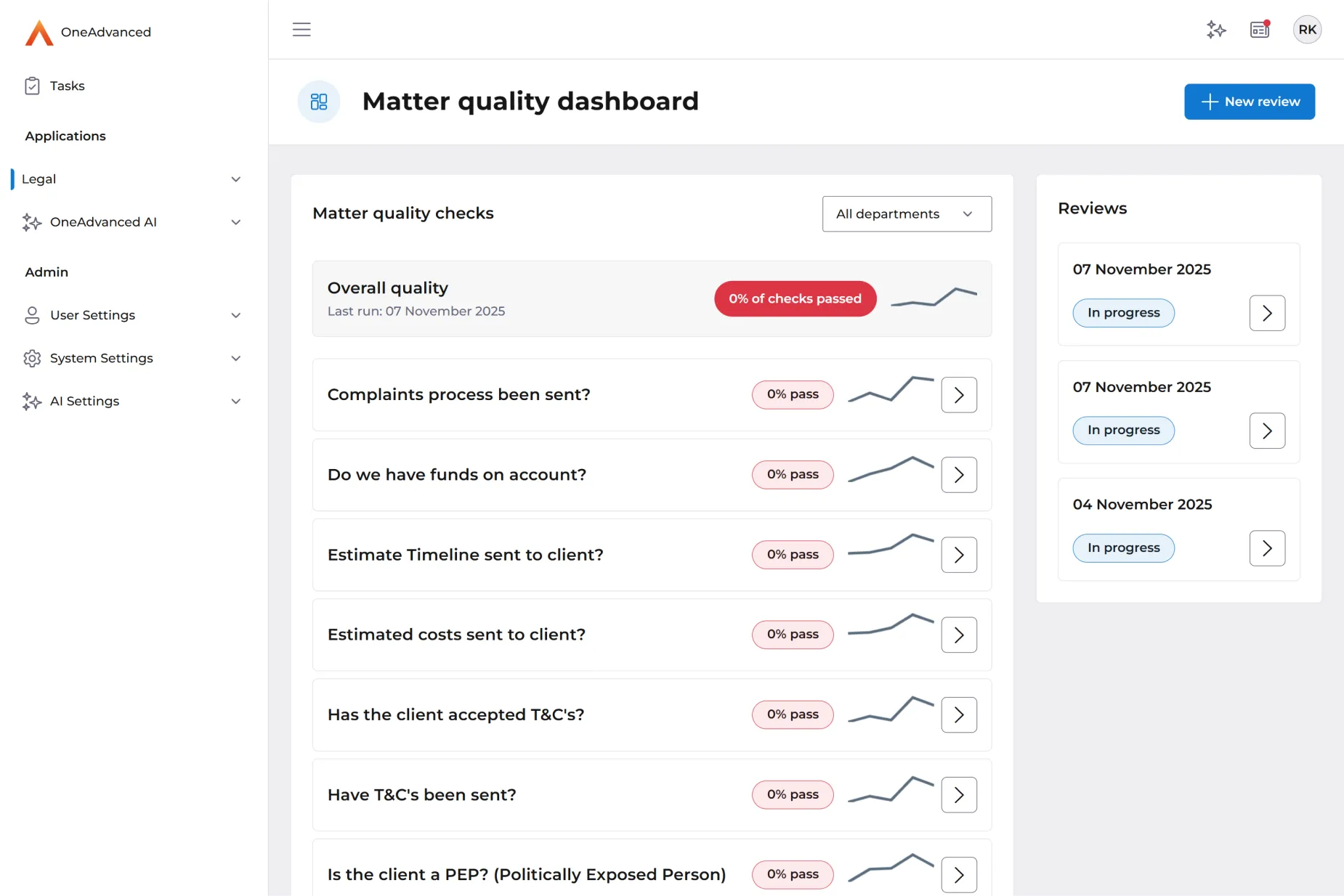
Task: Open Tasks in the sidebar
Action: (67, 86)
